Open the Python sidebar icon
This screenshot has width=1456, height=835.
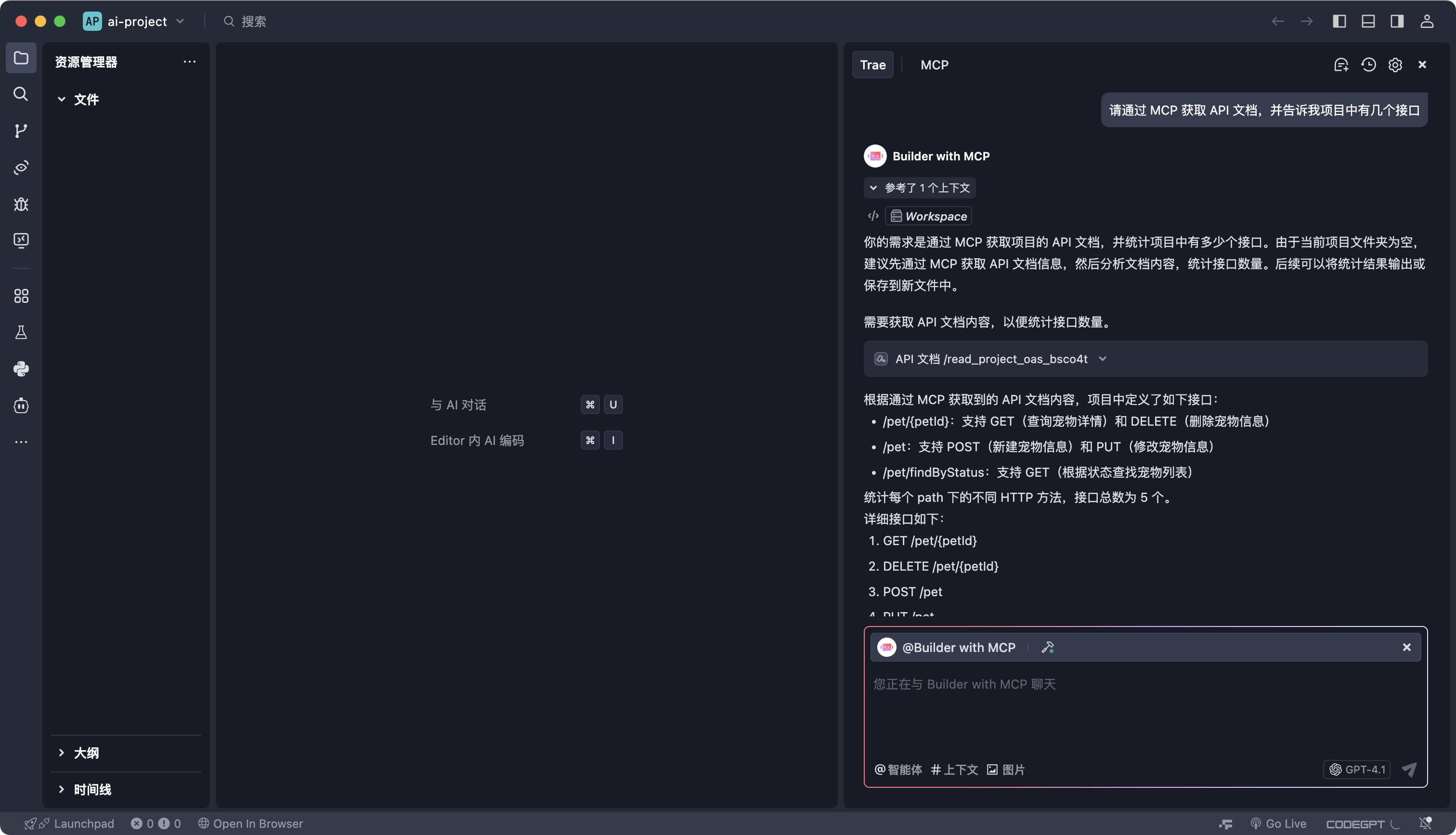point(21,369)
